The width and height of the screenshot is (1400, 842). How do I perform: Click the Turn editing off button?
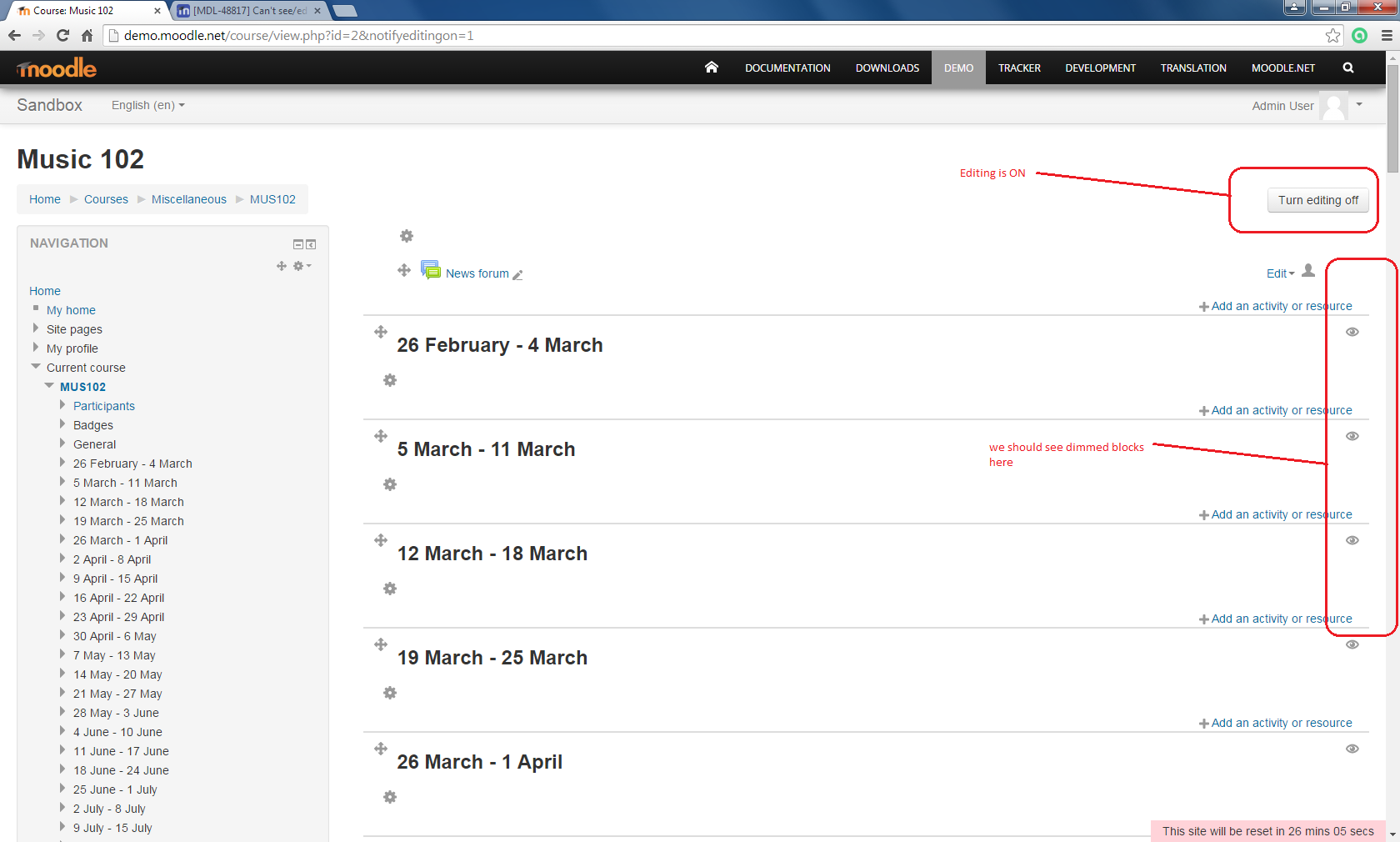(x=1318, y=200)
